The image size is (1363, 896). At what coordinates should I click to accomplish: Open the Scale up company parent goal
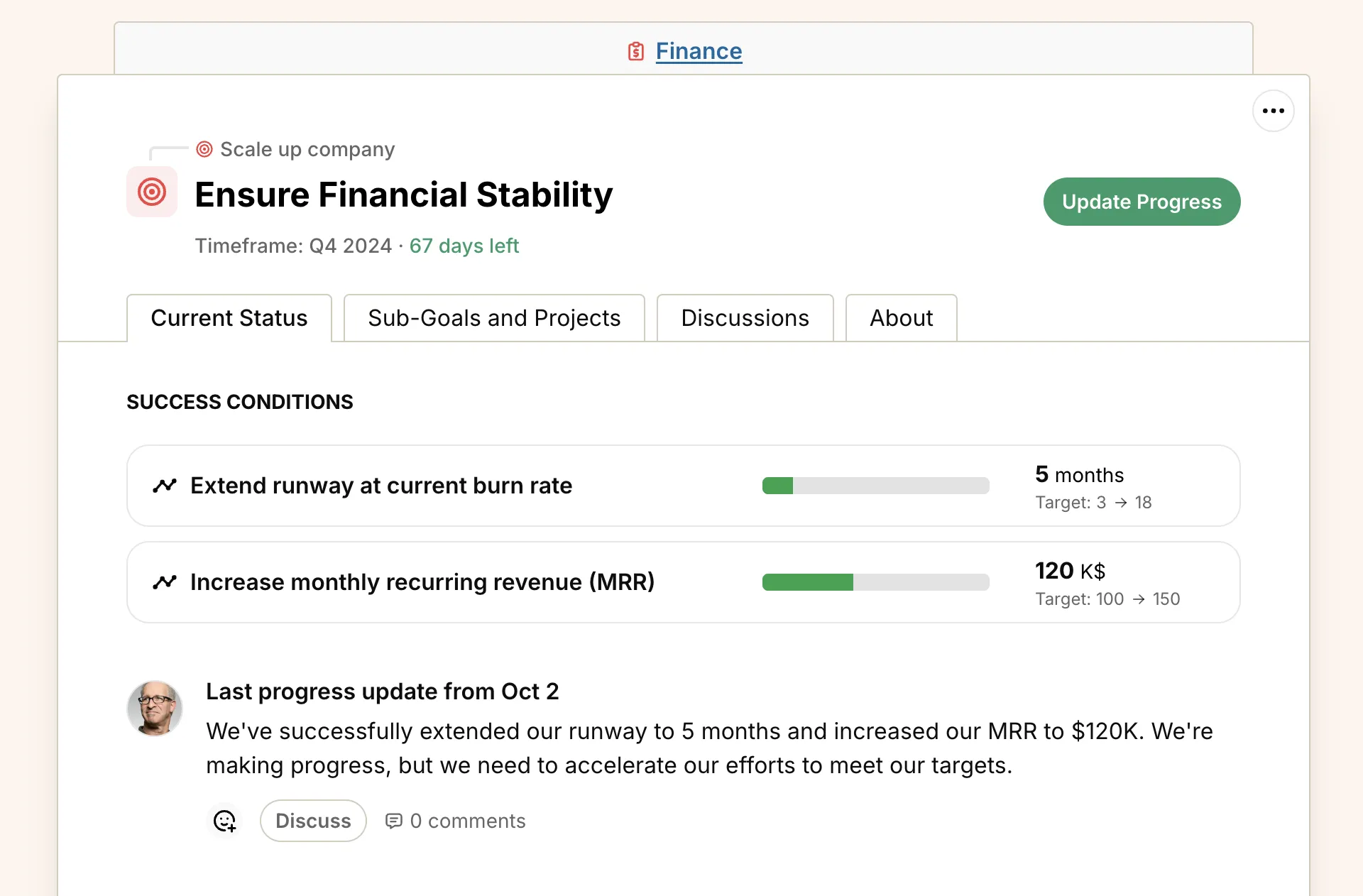coord(307,149)
